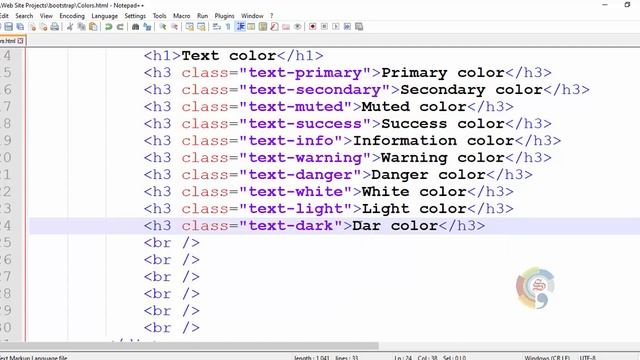Close the Colors.html tab with its X
640x360 pixels.
[x=20, y=41]
